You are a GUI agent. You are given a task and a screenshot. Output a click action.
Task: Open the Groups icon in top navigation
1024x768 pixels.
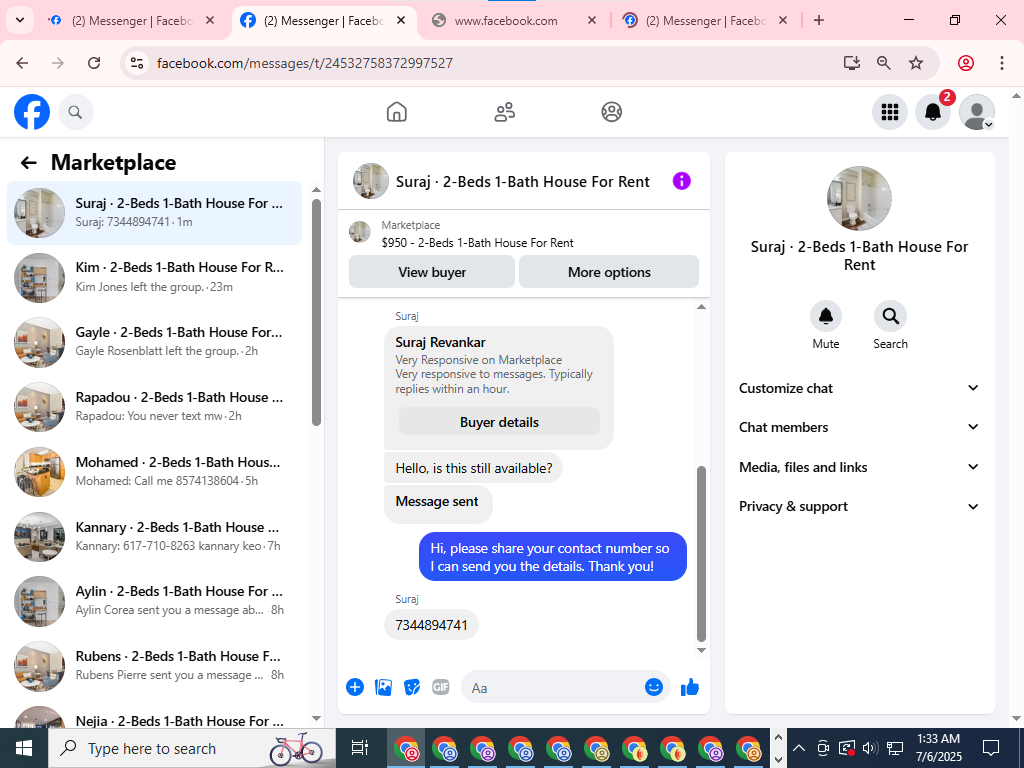tap(611, 112)
